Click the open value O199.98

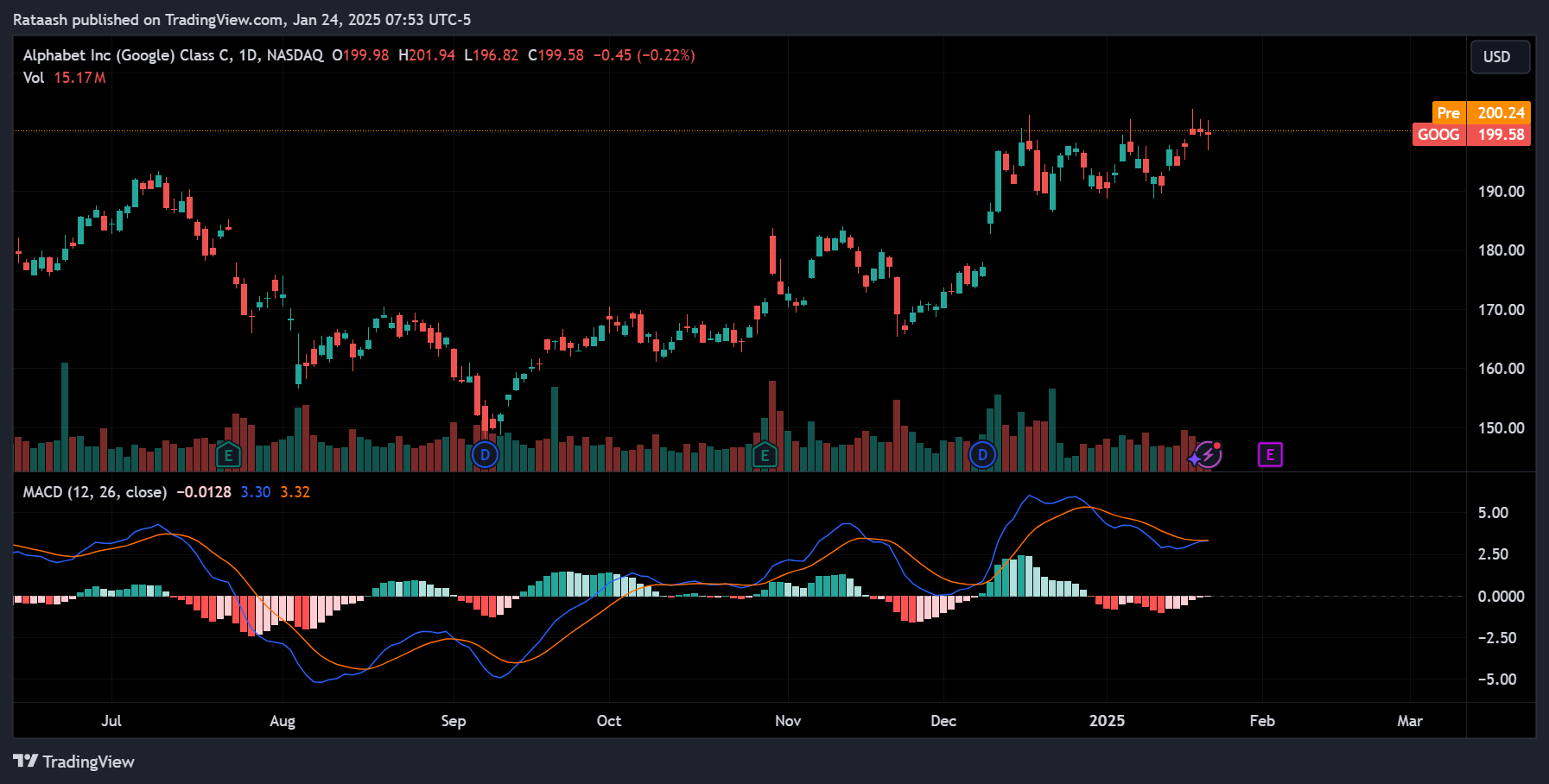[360, 55]
